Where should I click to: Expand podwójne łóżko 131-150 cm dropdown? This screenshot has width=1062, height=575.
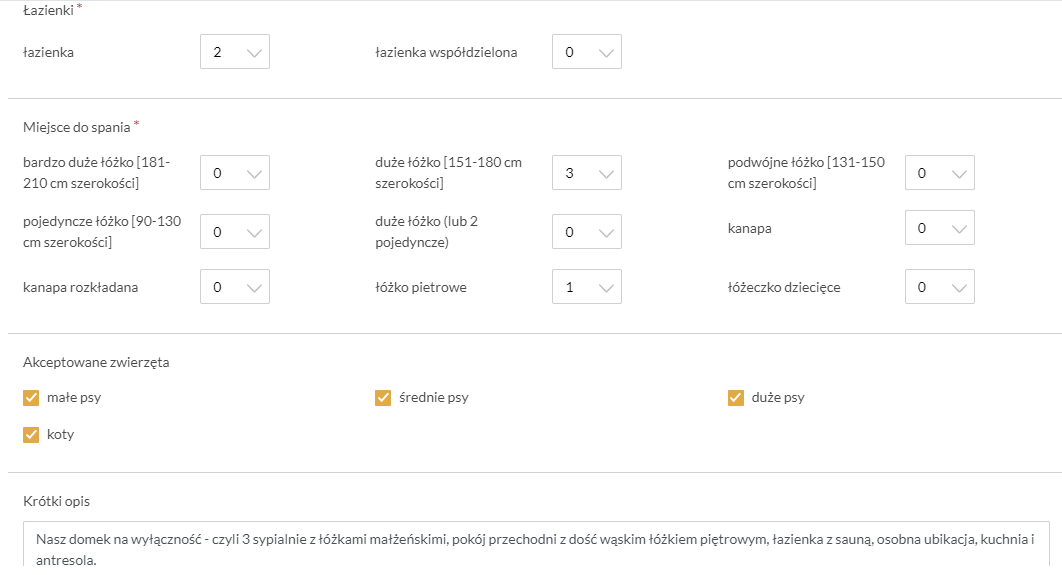point(939,173)
